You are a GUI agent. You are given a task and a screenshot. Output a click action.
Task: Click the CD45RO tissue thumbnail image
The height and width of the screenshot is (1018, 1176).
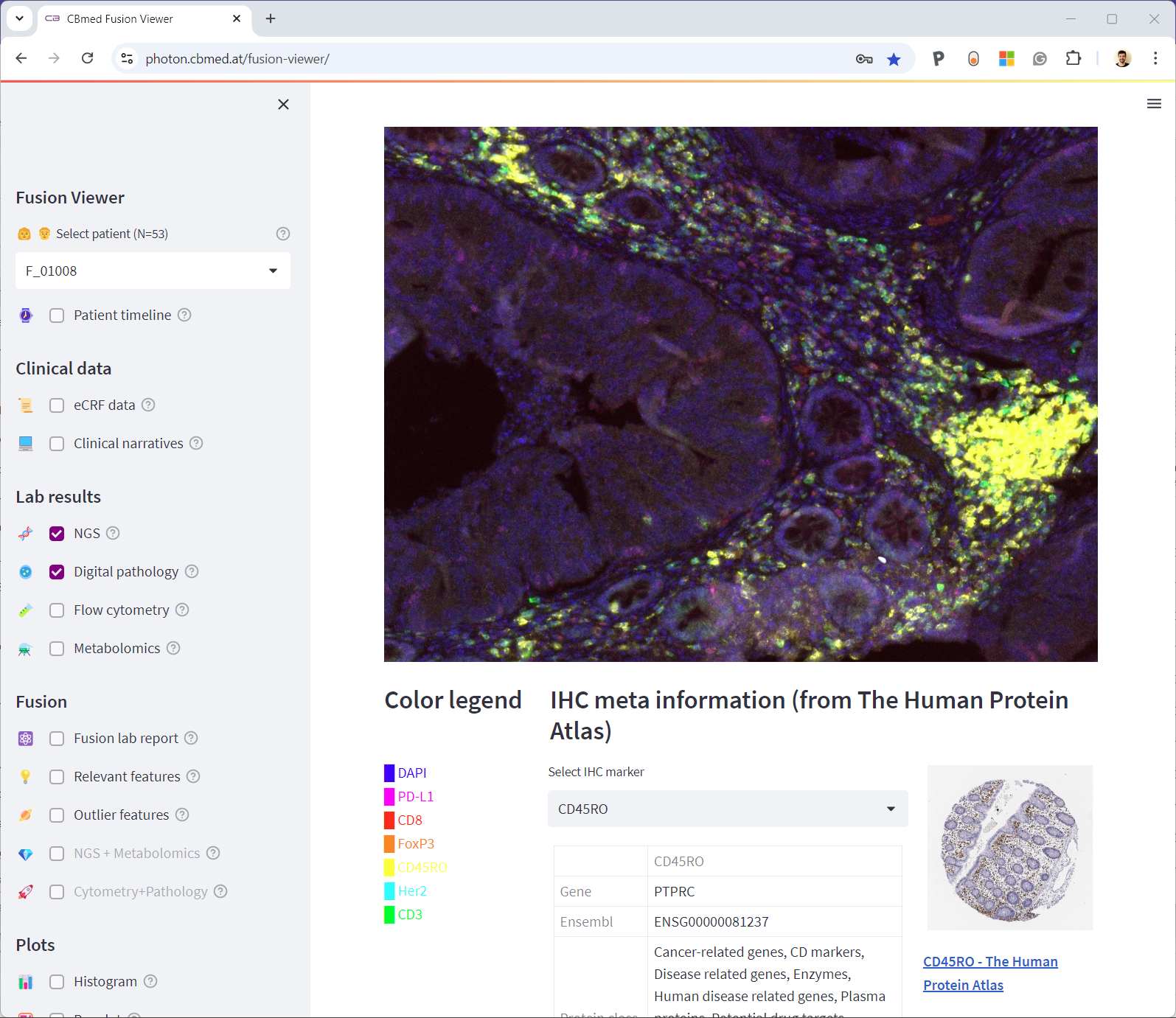1009,848
